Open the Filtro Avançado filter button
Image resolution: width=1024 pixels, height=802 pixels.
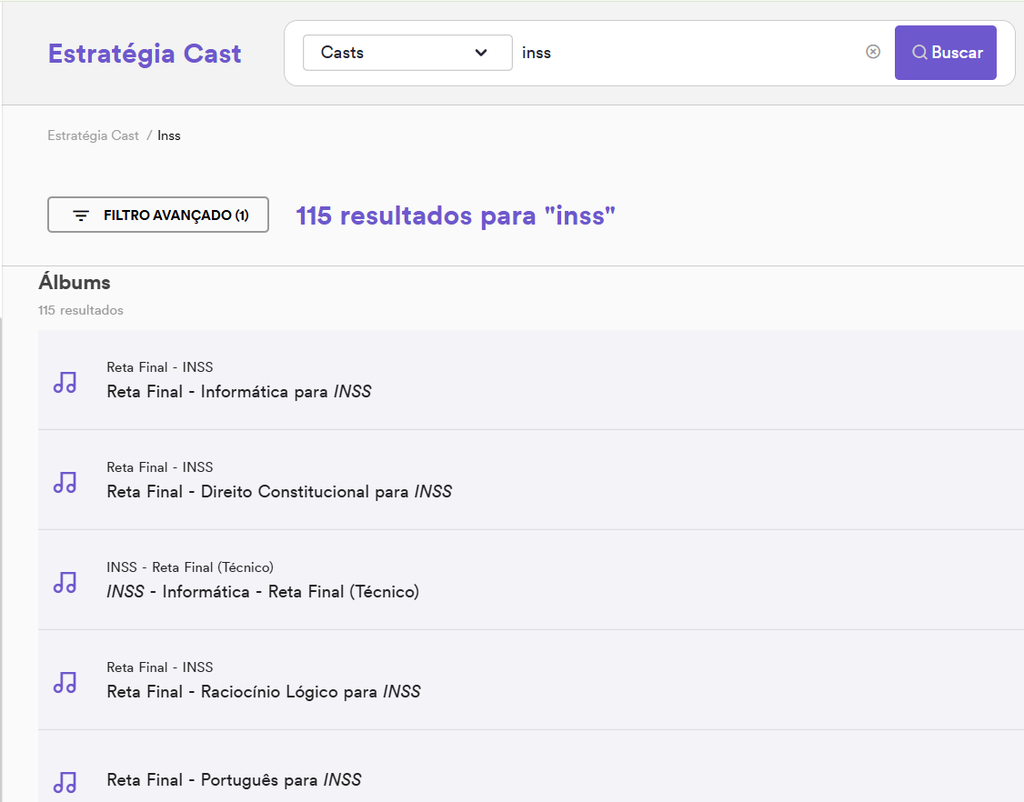[158, 215]
